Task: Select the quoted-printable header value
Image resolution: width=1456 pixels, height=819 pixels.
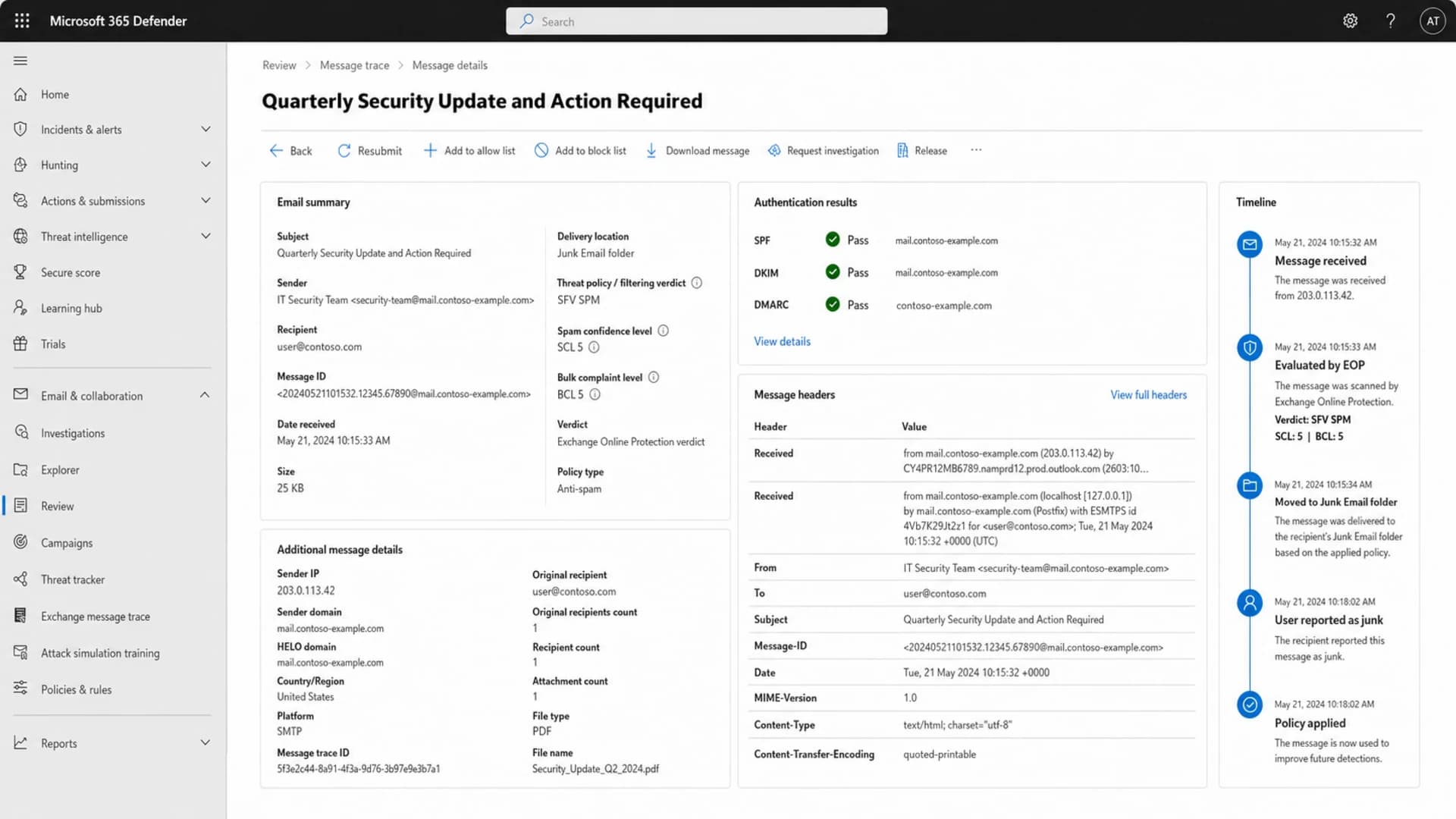Action: pyautogui.click(x=940, y=755)
